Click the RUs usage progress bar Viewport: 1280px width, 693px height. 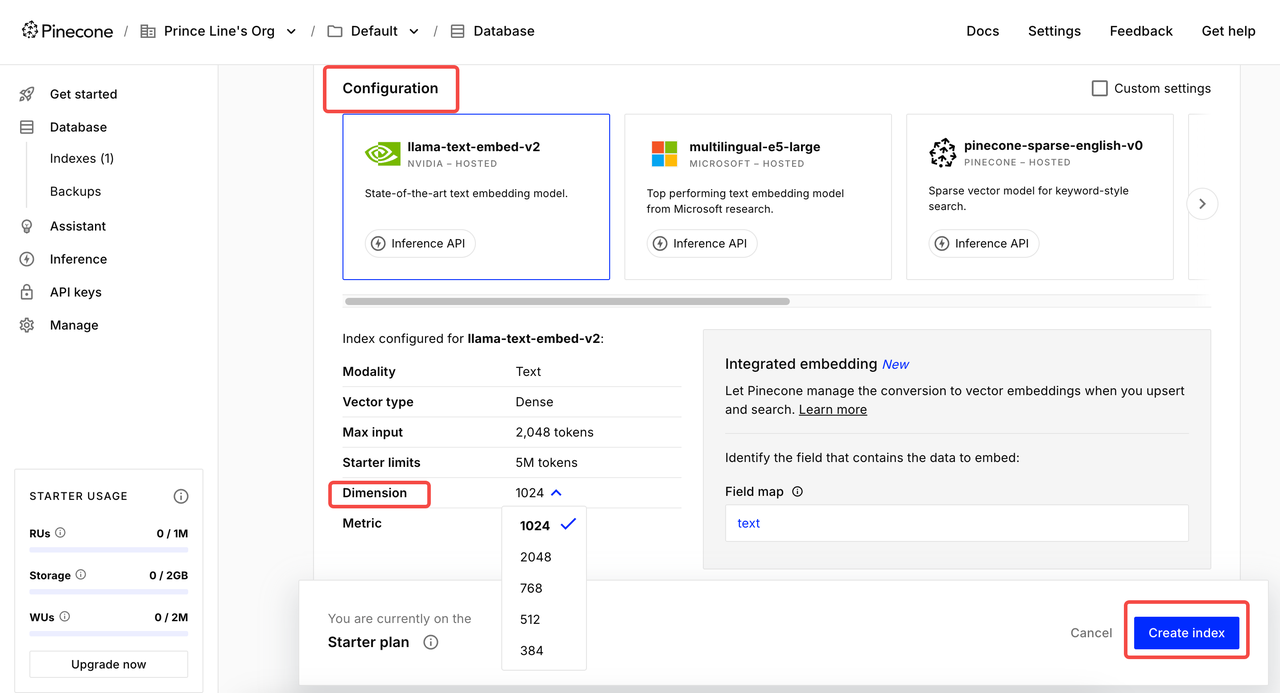point(109,549)
